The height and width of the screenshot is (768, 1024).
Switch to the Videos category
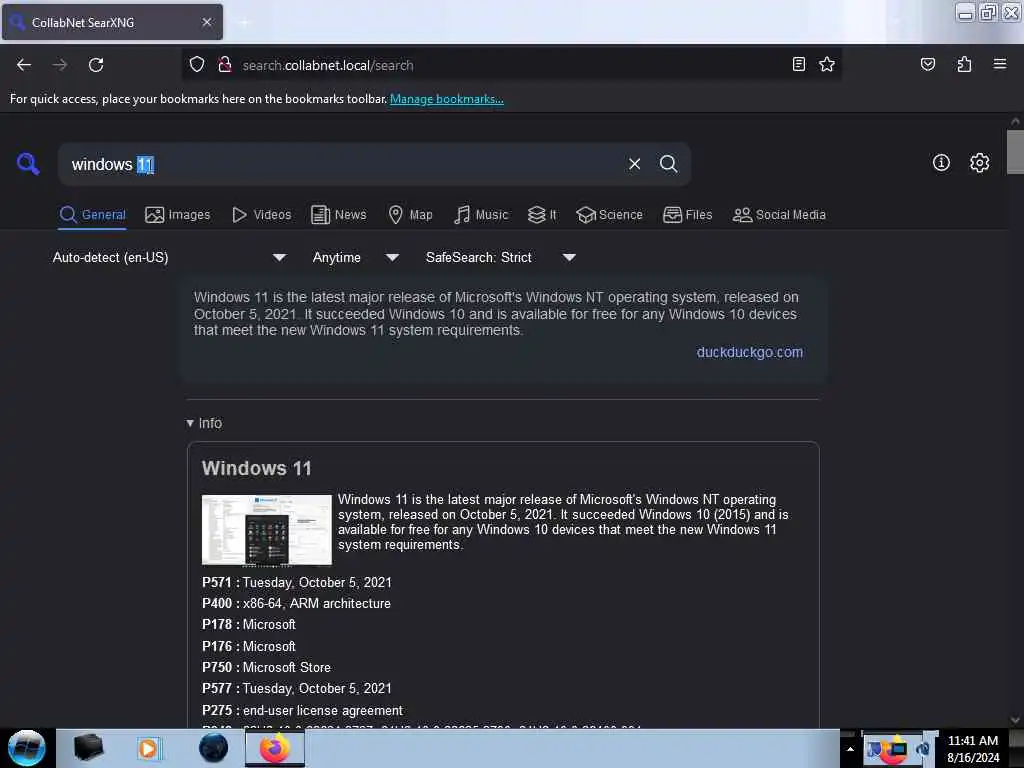click(261, 215)
